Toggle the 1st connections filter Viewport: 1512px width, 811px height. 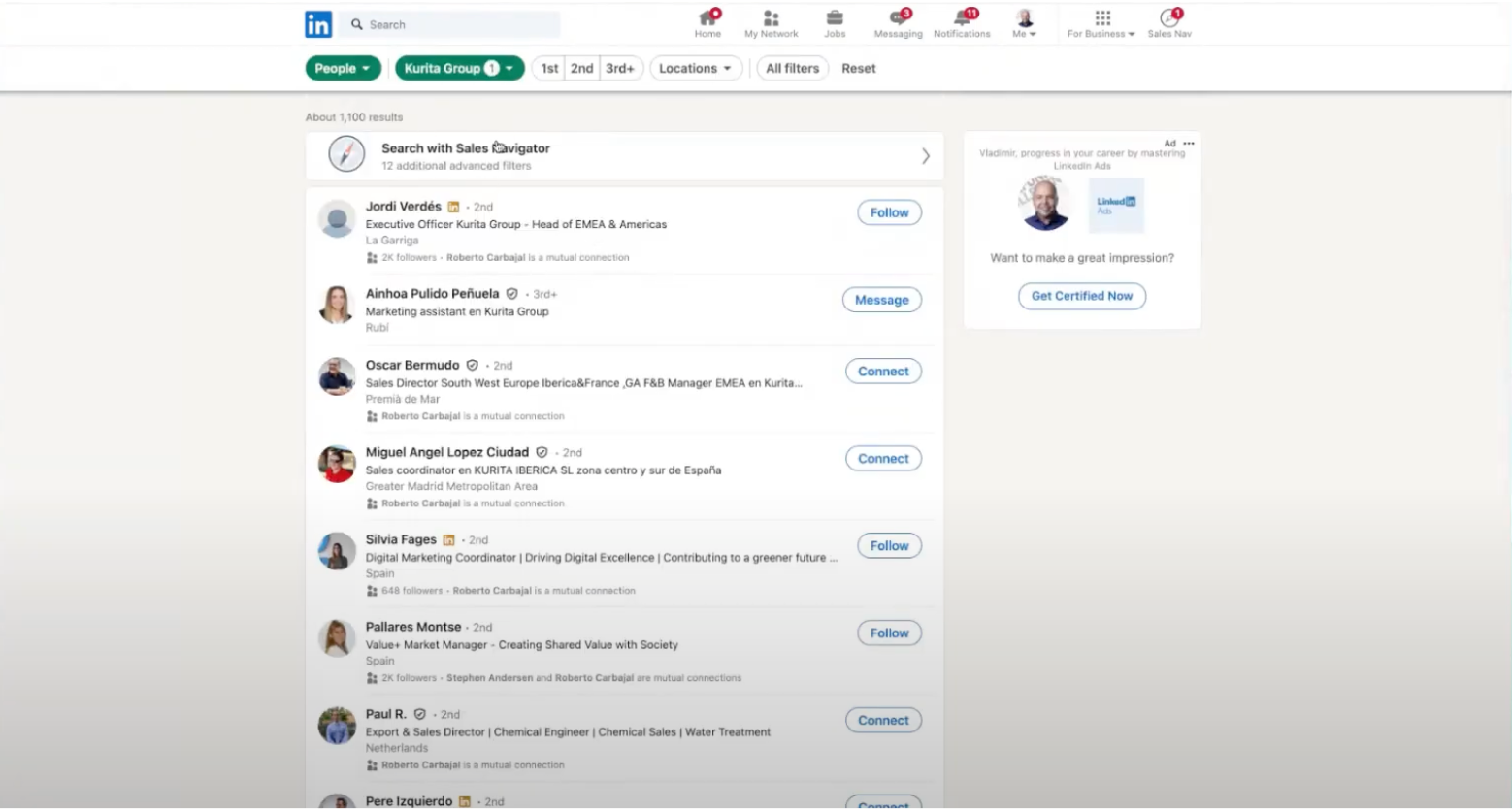click(x=549, y=68)
